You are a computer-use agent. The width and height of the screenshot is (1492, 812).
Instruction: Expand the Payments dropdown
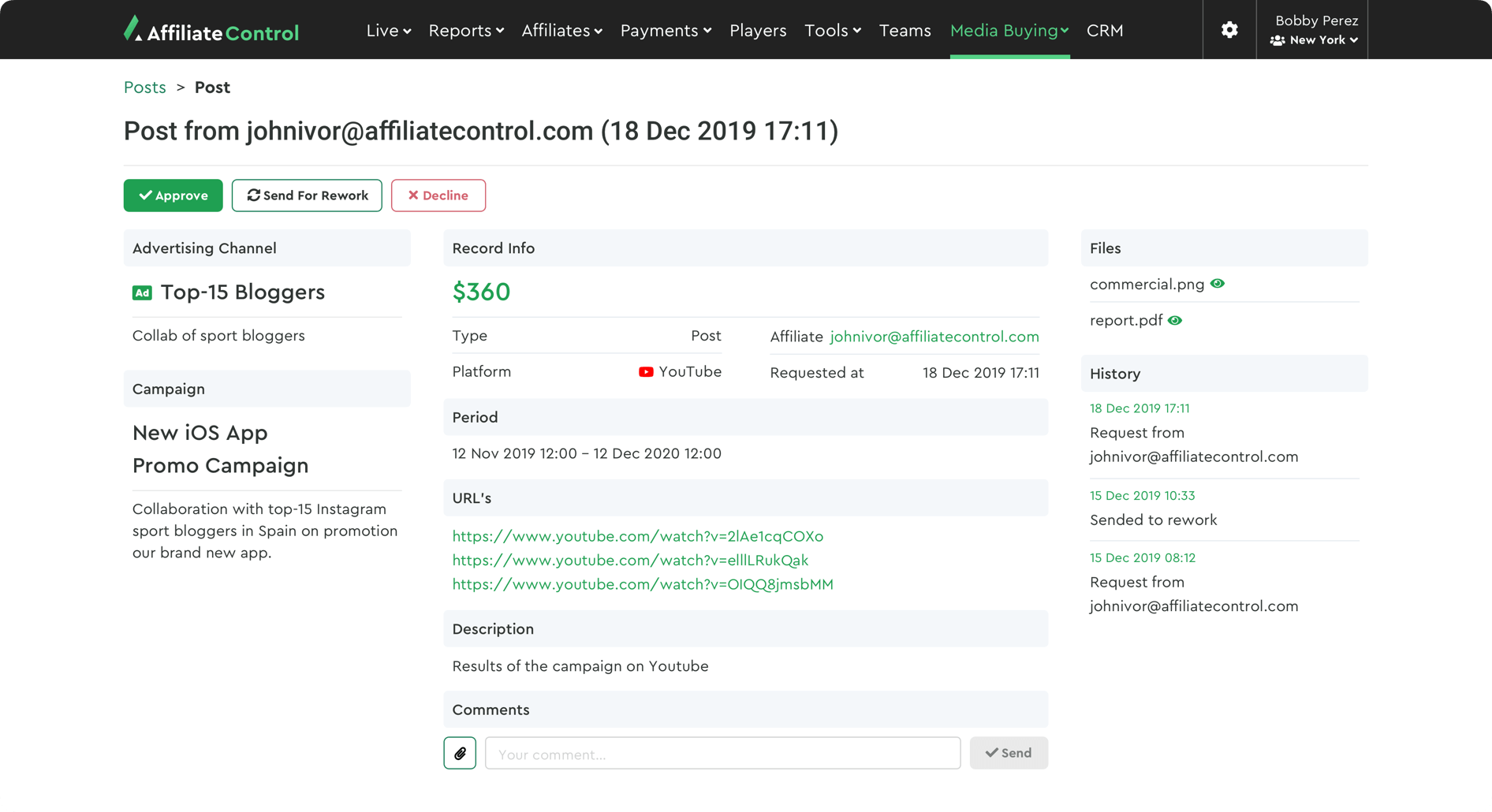(x=665, y=31)
